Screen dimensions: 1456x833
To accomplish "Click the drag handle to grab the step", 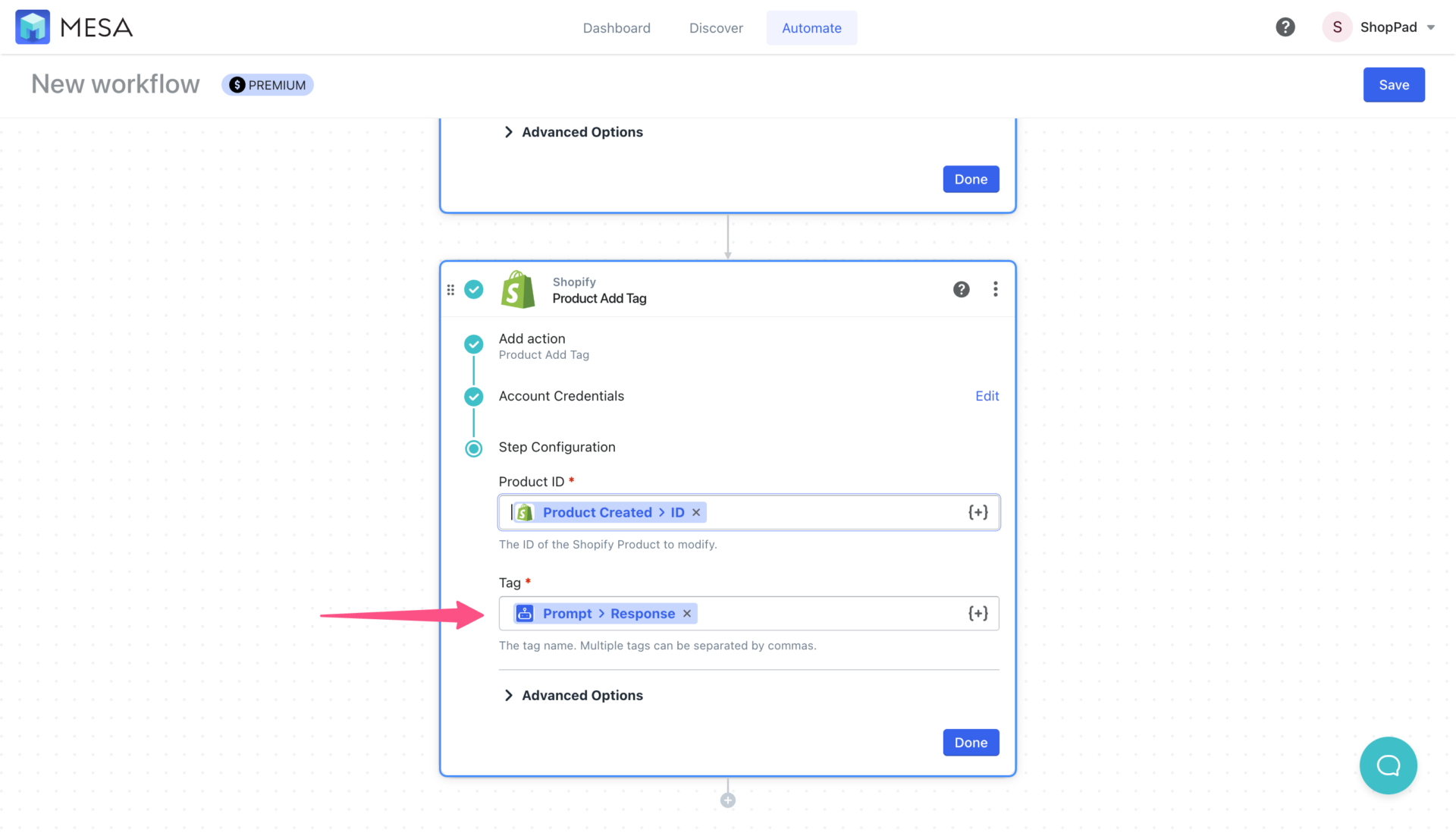I will coord(450,289).
